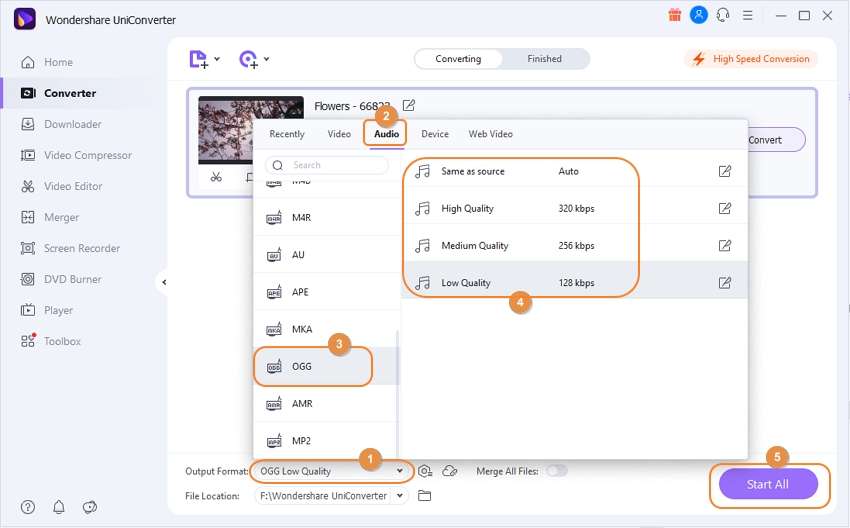Enable High Speed Conversion
Screen dimensions: 850x528
pyautogui.click(x=751, y=59)
